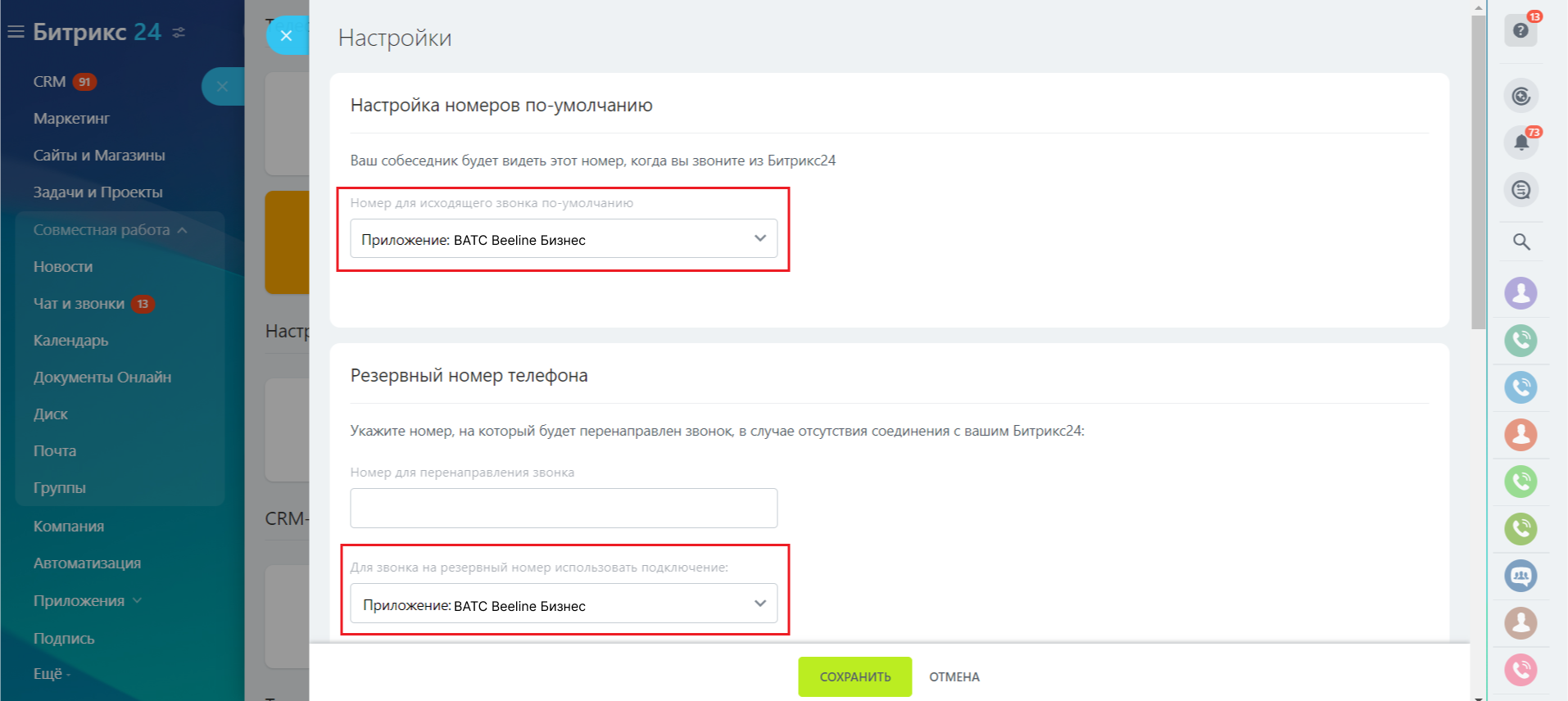Click the CoPilot swirl icon

pos(1520,96)
